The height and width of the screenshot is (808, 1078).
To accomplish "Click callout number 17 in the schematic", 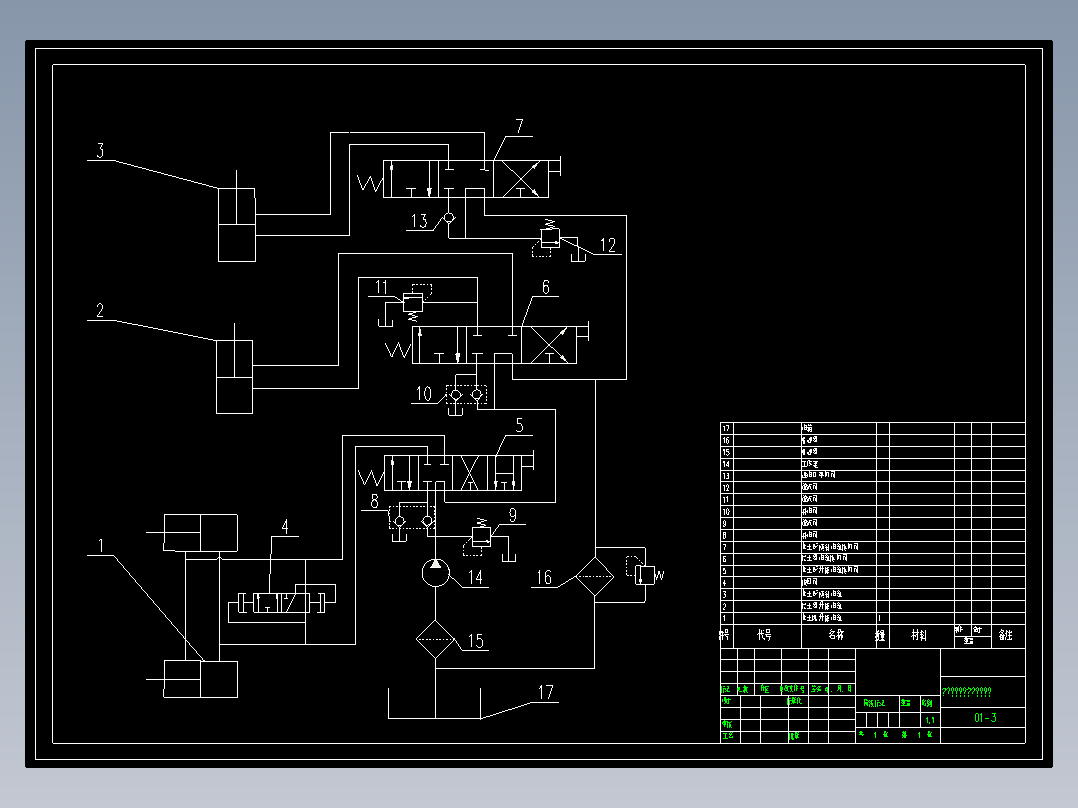I will pos(545,692).
